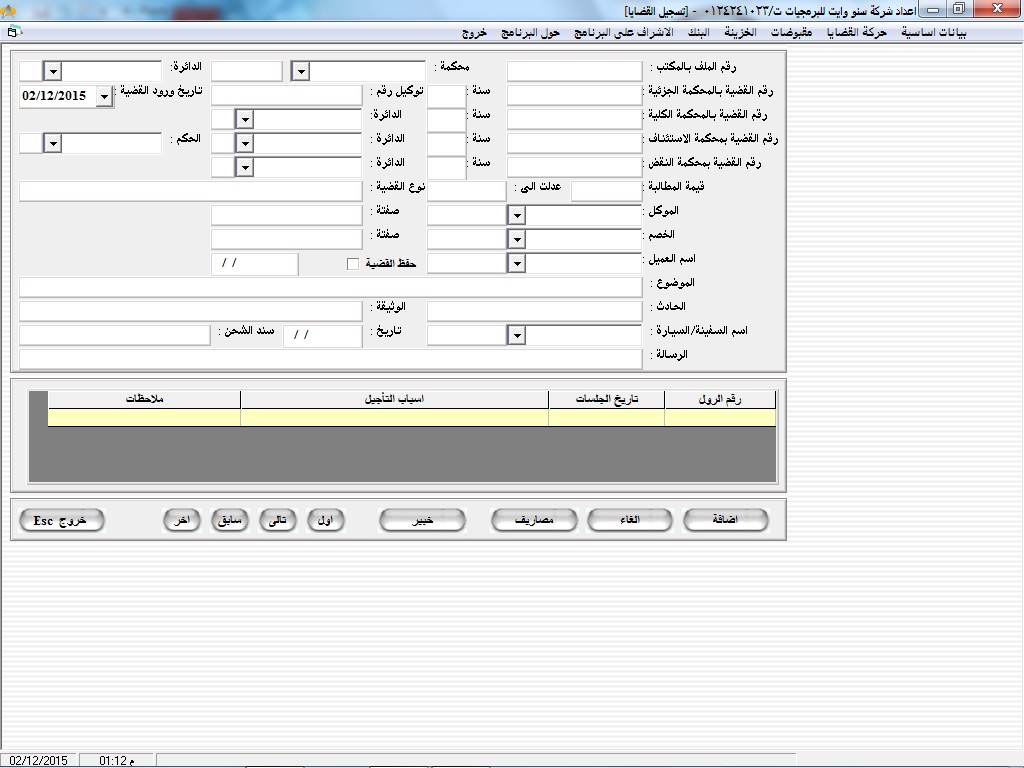Go to next record with تالى button
The image size is (1024, 768).
277,520
